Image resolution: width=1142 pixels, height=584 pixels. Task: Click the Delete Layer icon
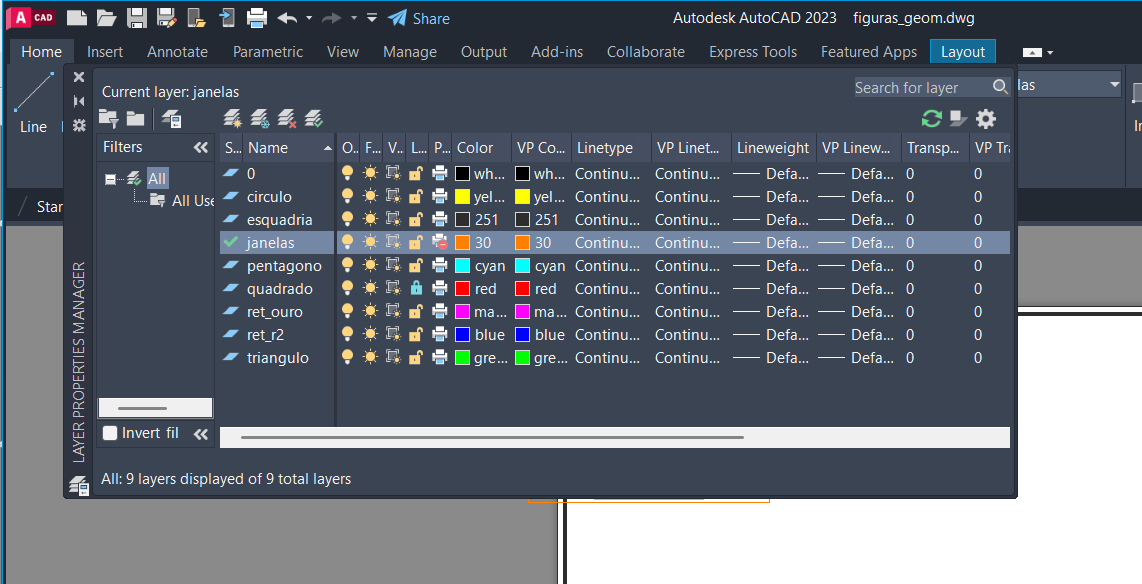click(287, 118)
